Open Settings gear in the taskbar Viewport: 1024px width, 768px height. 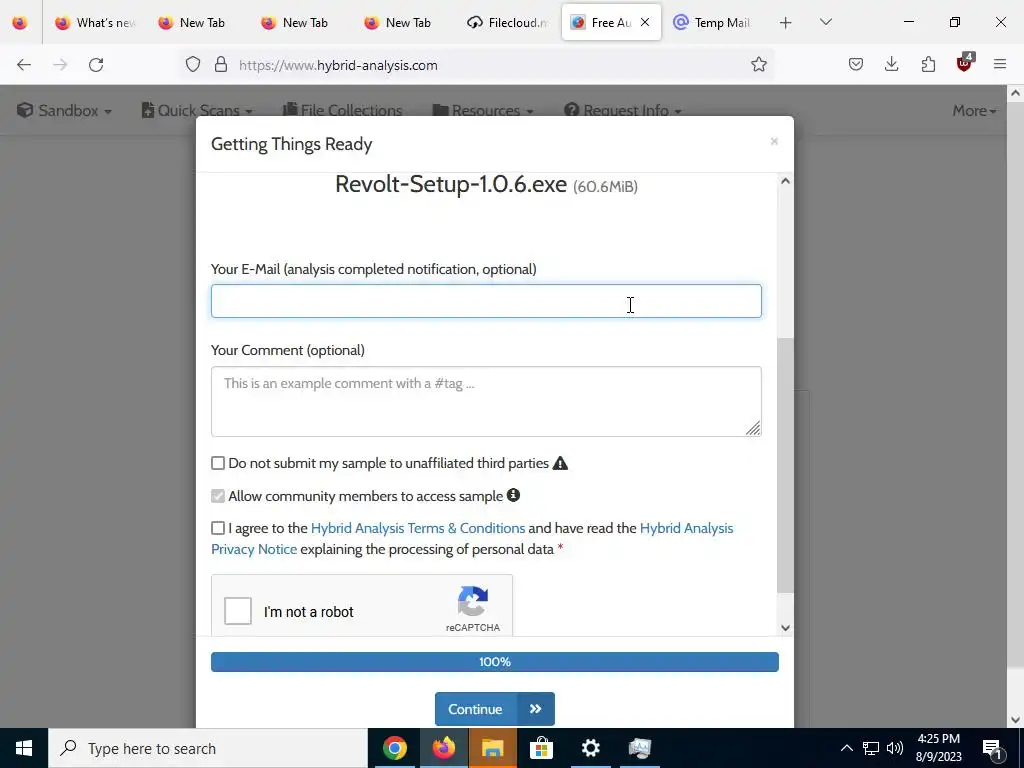tap(590, 748)
